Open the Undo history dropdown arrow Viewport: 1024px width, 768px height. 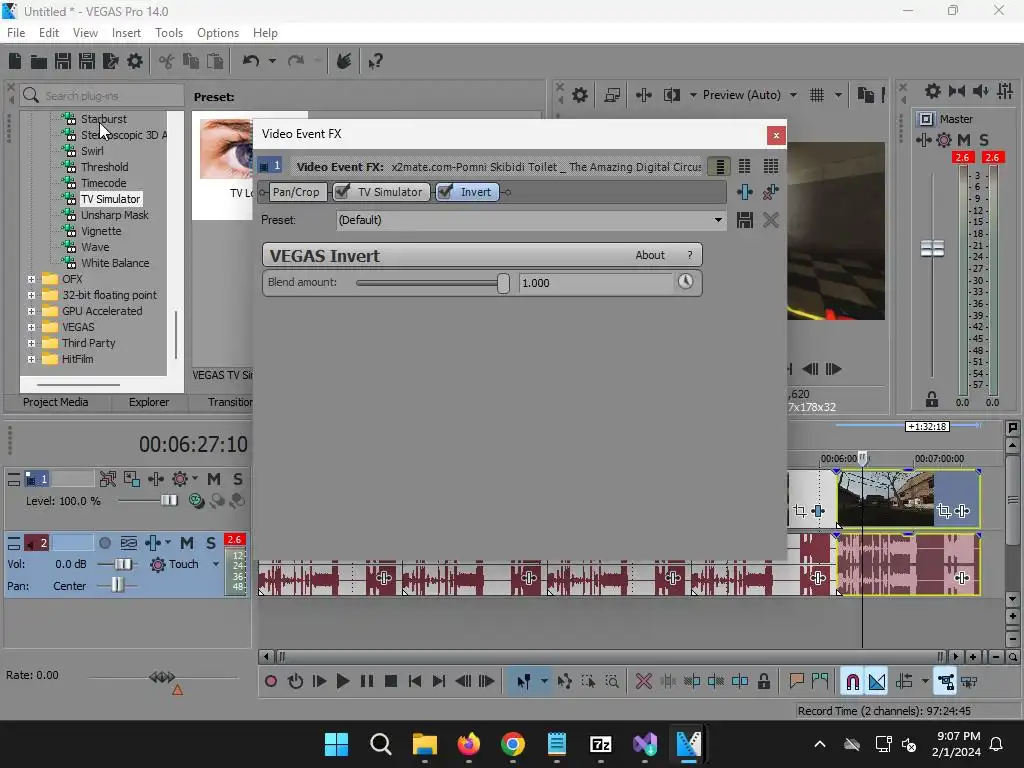point(272,61)
